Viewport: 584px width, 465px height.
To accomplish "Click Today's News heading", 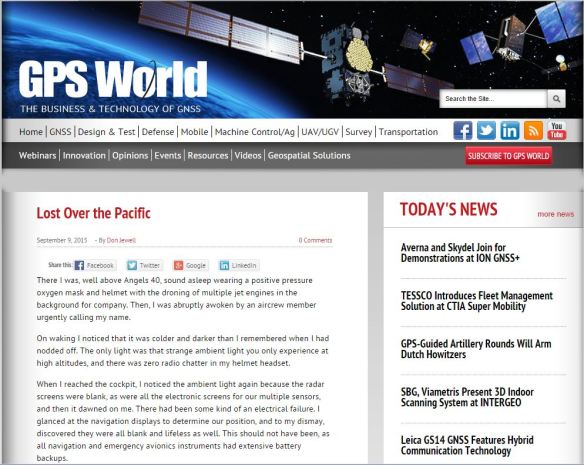I will click(x=448, y=209).
